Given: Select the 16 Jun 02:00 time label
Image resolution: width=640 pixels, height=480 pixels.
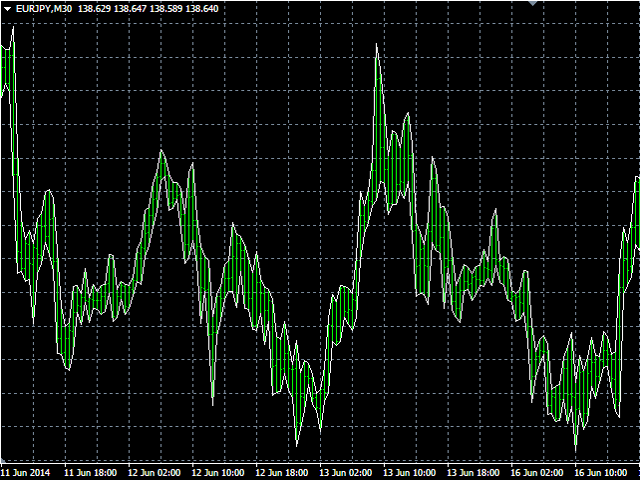Looking at the screenshot, I should [x=537, y=473].
